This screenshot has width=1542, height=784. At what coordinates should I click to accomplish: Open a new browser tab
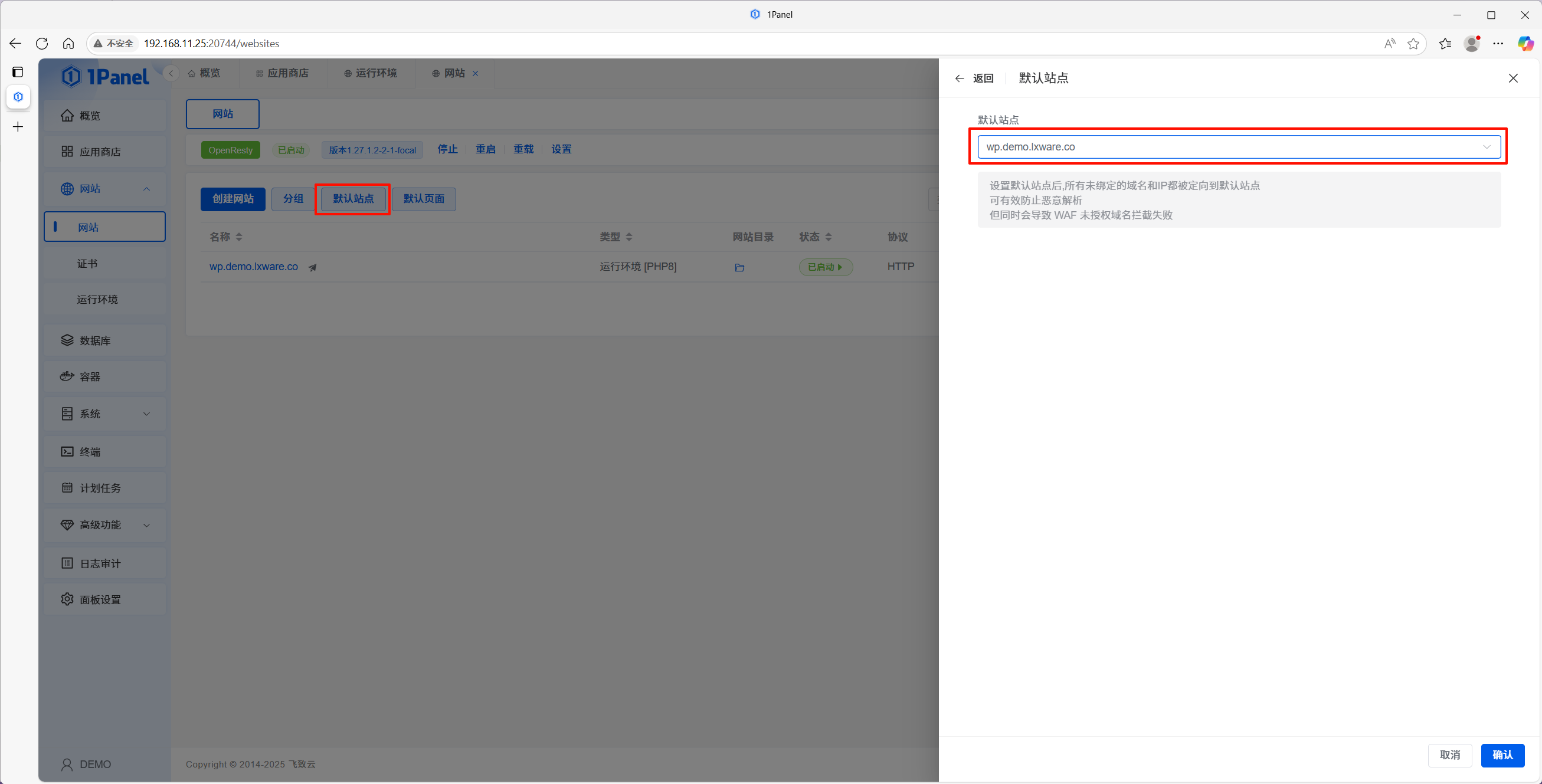point(18,127)
